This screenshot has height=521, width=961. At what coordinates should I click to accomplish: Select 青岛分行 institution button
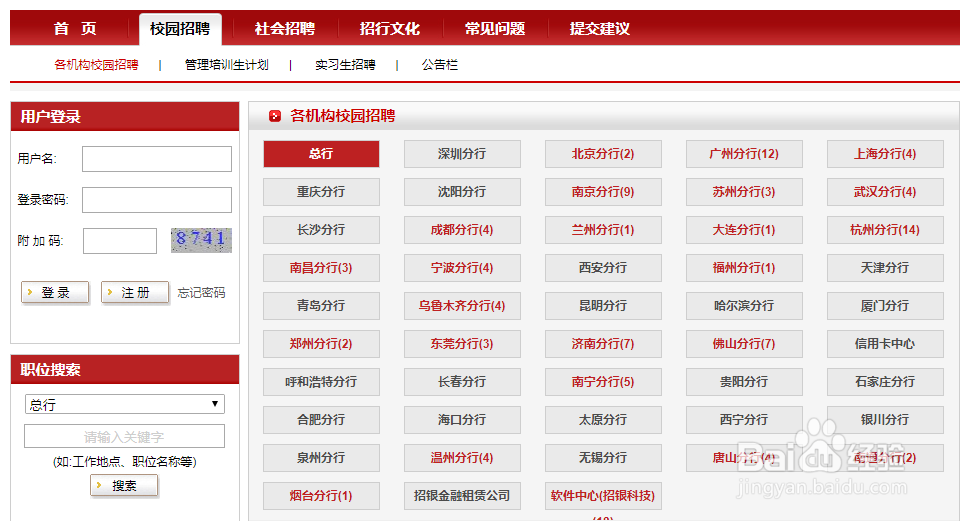click(x=321, y=306)
